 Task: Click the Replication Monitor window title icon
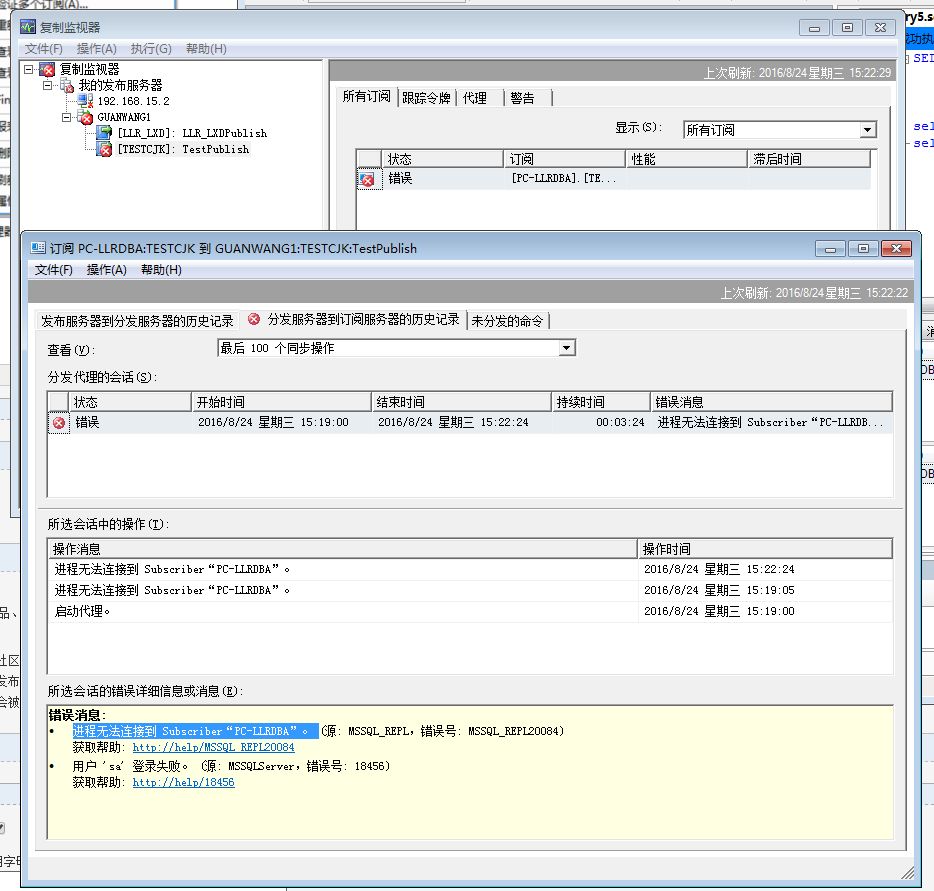[27, 27]
